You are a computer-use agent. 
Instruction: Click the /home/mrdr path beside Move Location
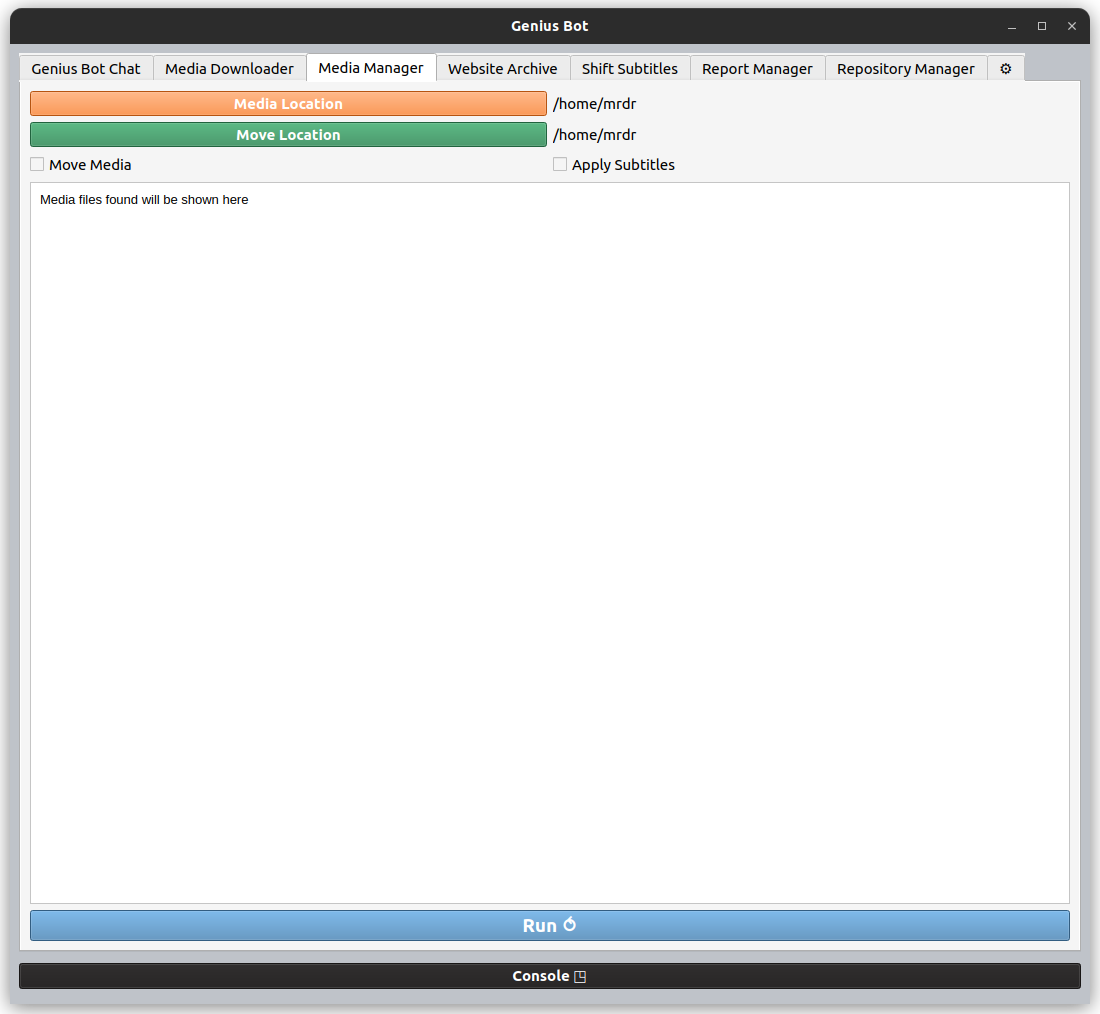coord(594,135)
